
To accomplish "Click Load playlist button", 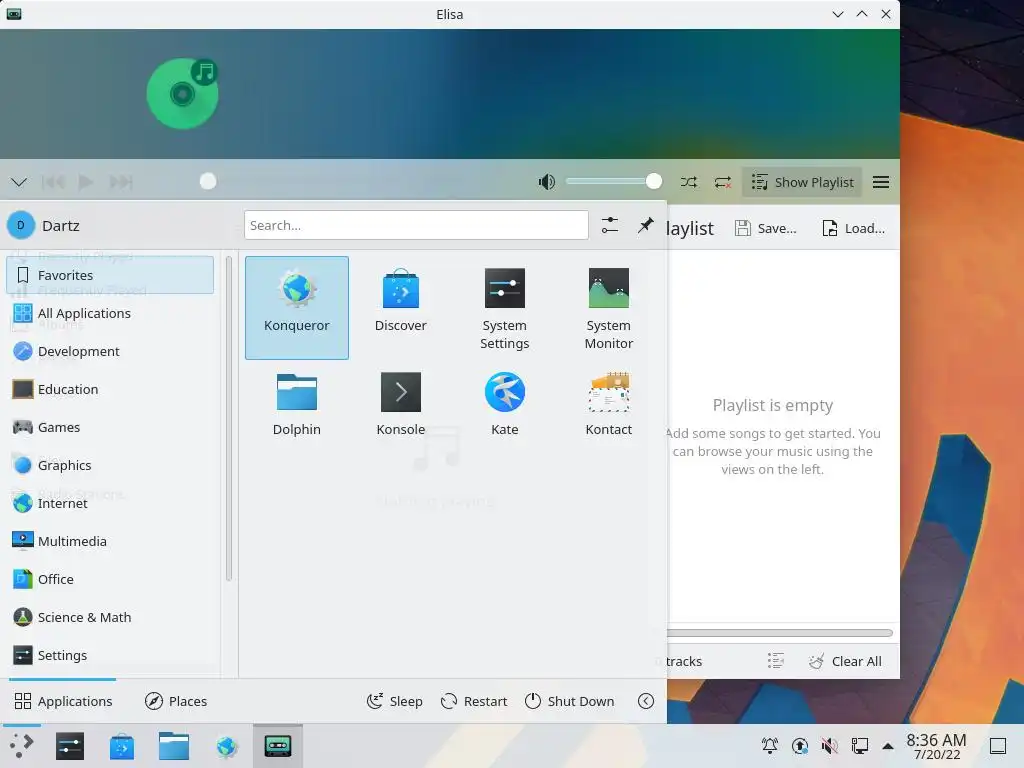I will click(854, 228).
